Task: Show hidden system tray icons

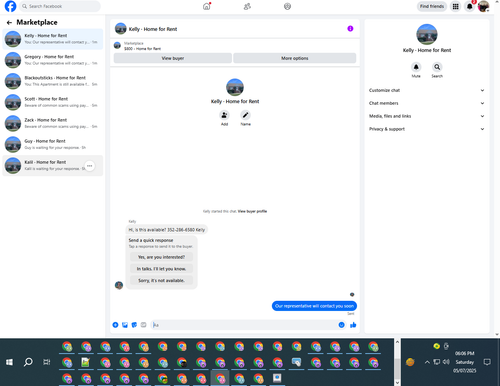Action: pos(427,362)
